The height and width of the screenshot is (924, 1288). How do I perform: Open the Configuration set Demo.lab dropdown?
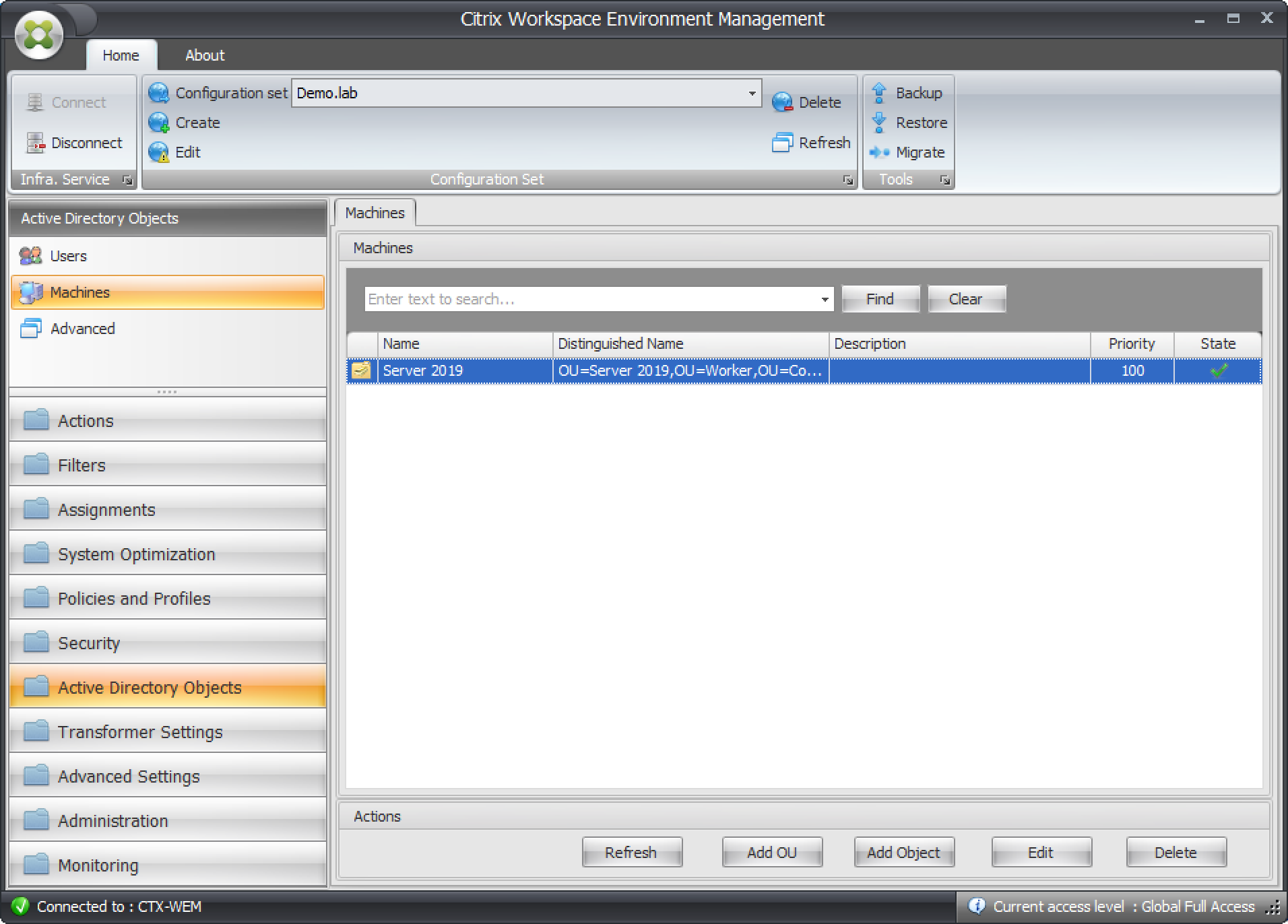752,93
